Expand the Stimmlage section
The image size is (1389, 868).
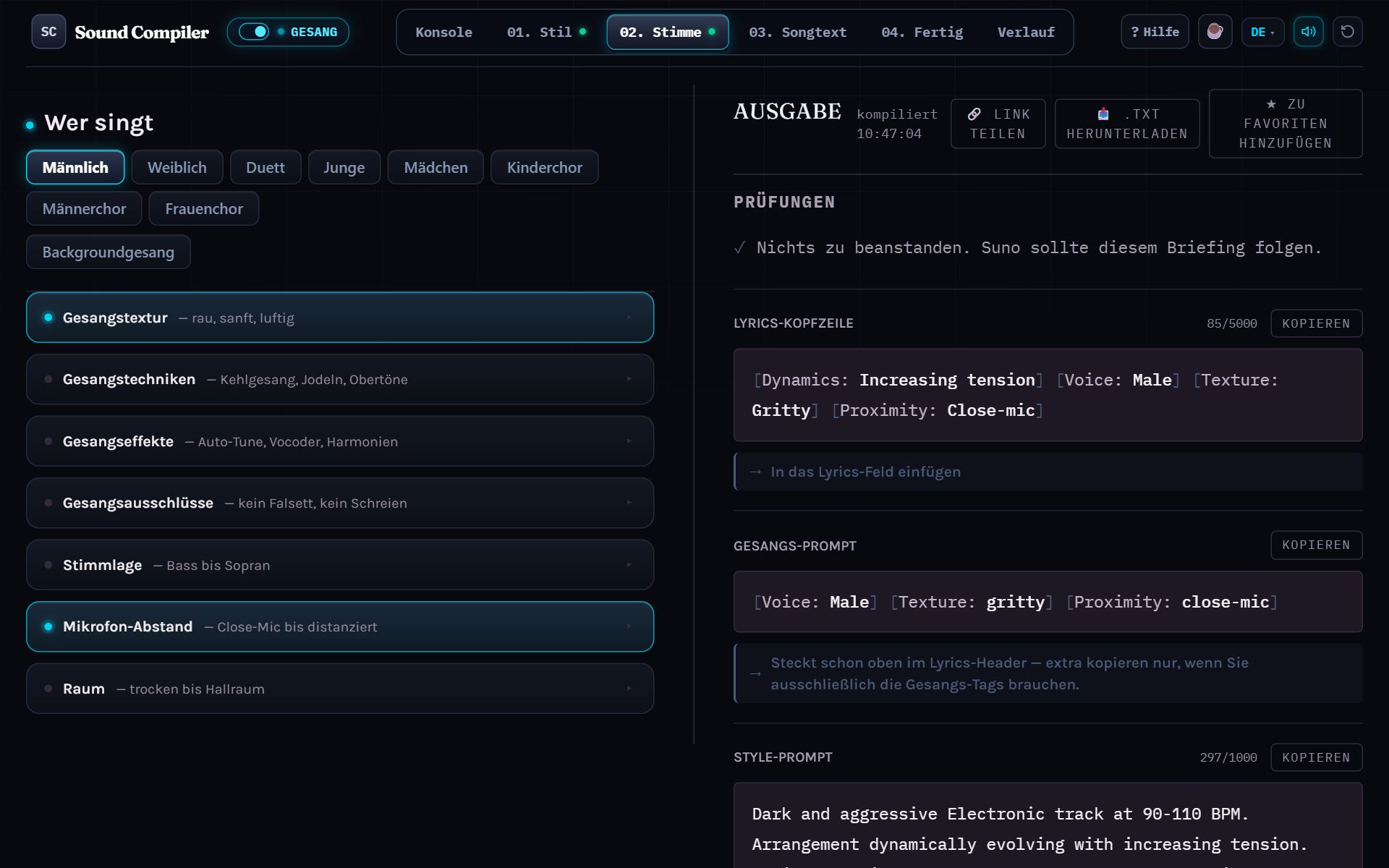pyautogui.click(x=340, y=565)
